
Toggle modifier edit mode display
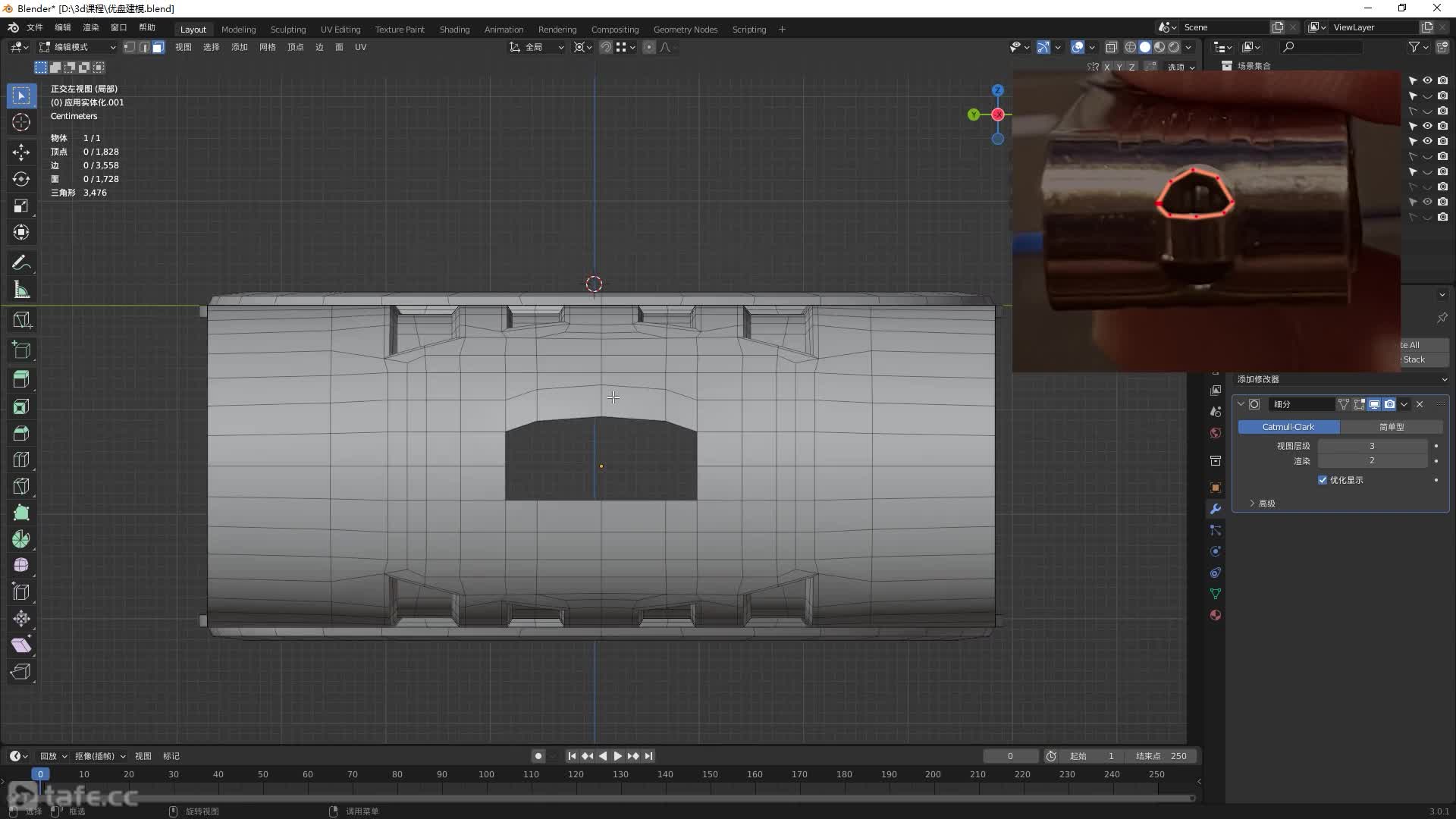pos(1359,404)
